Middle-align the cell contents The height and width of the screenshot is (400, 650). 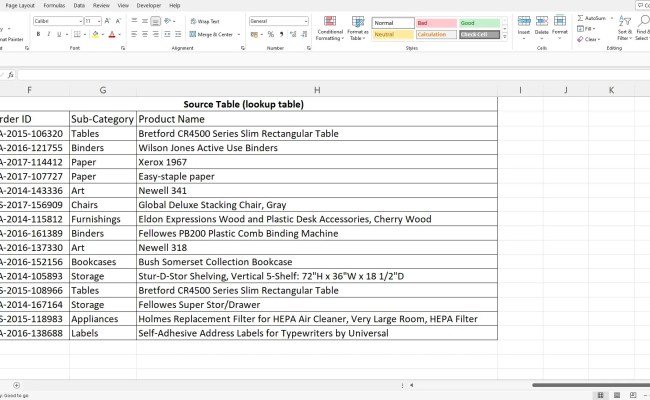(145, 21)
